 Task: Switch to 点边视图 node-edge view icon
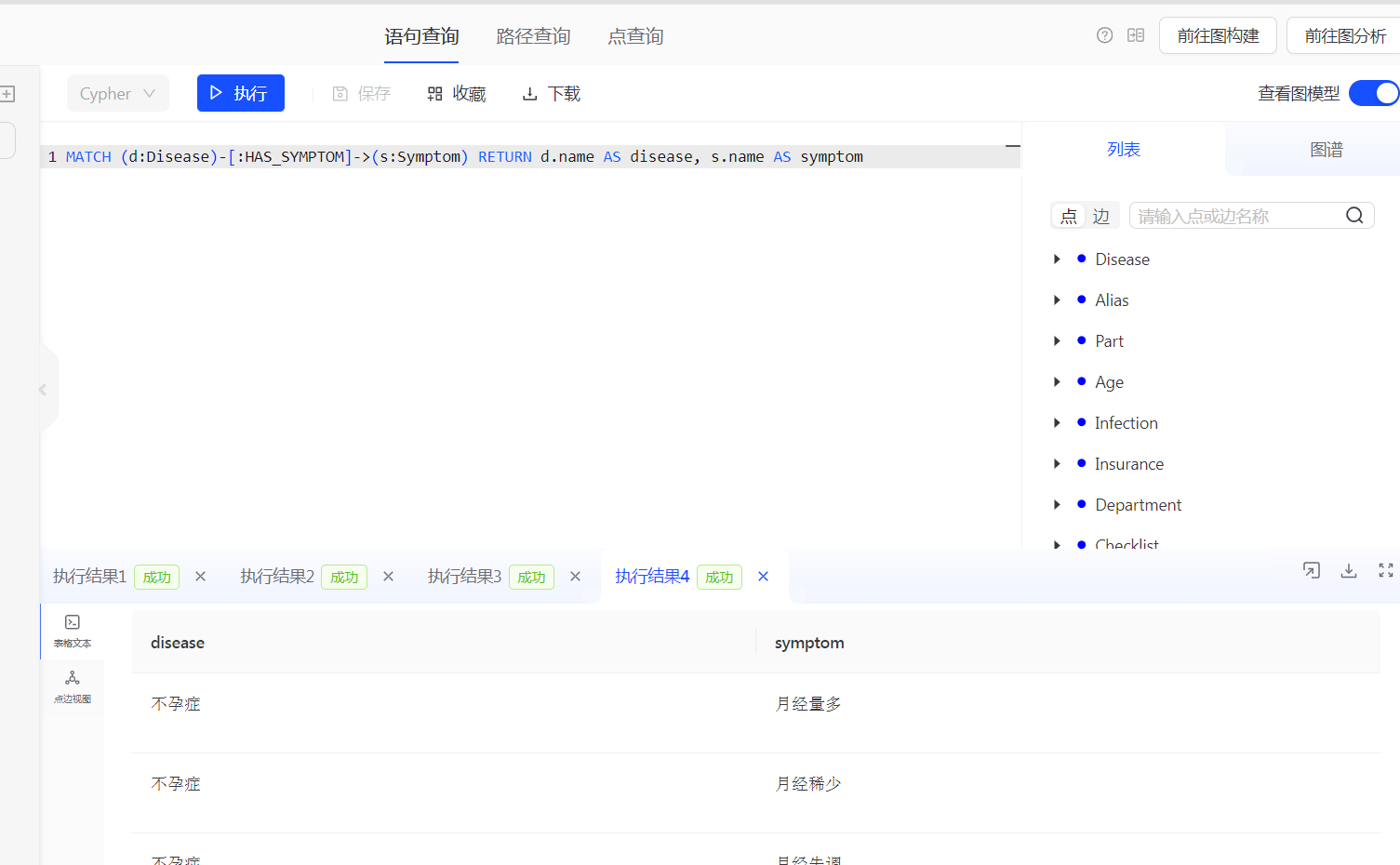pos(73,684)
